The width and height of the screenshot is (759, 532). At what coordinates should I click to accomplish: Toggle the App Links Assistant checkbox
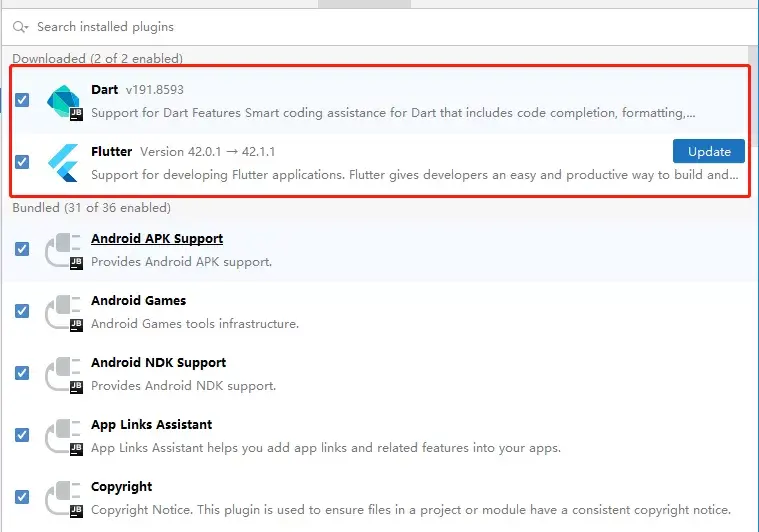point(22,435)
